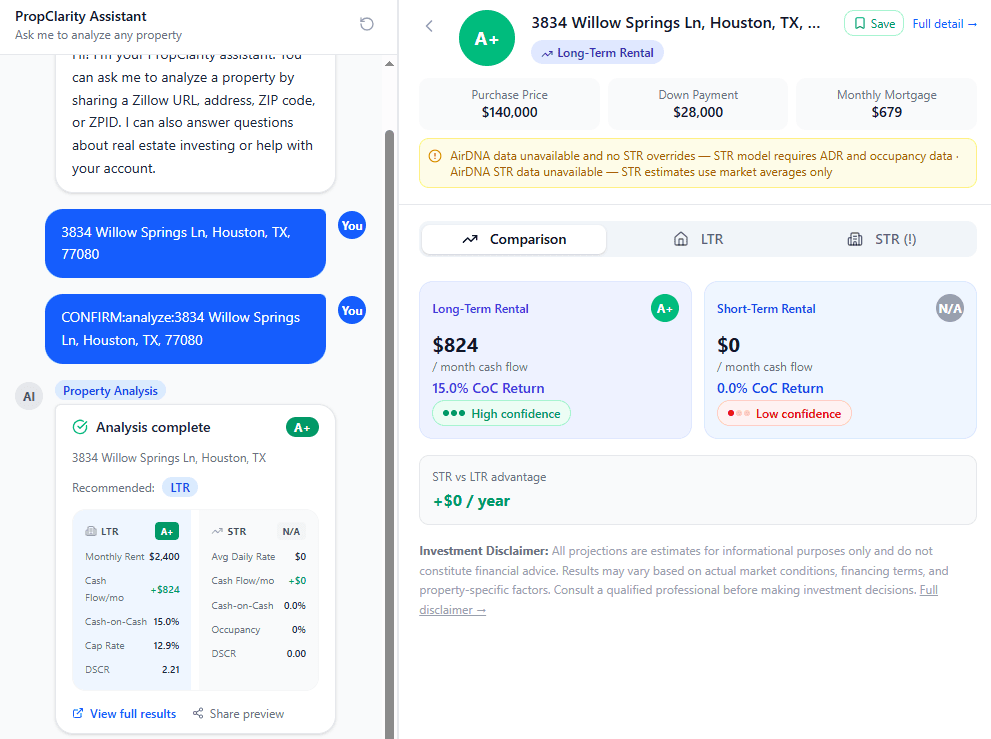Click the info icon in the AirDNA warning banner
The width and height of the screenshot is (991, 739).
[x=436, y=155]
